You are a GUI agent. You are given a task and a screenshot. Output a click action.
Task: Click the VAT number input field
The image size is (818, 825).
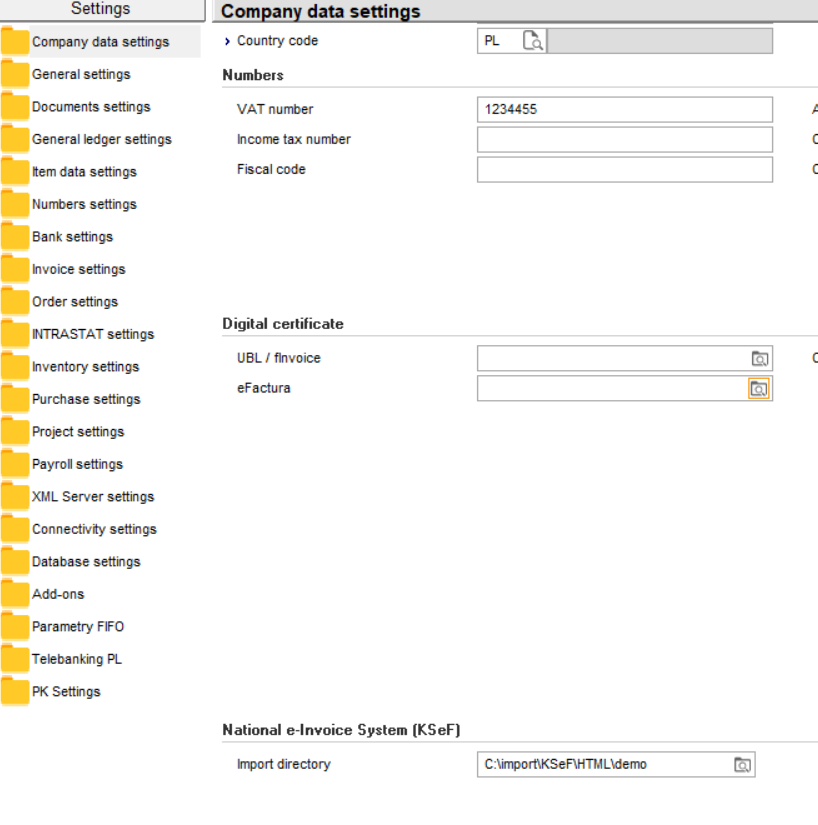tap(624, 109)
